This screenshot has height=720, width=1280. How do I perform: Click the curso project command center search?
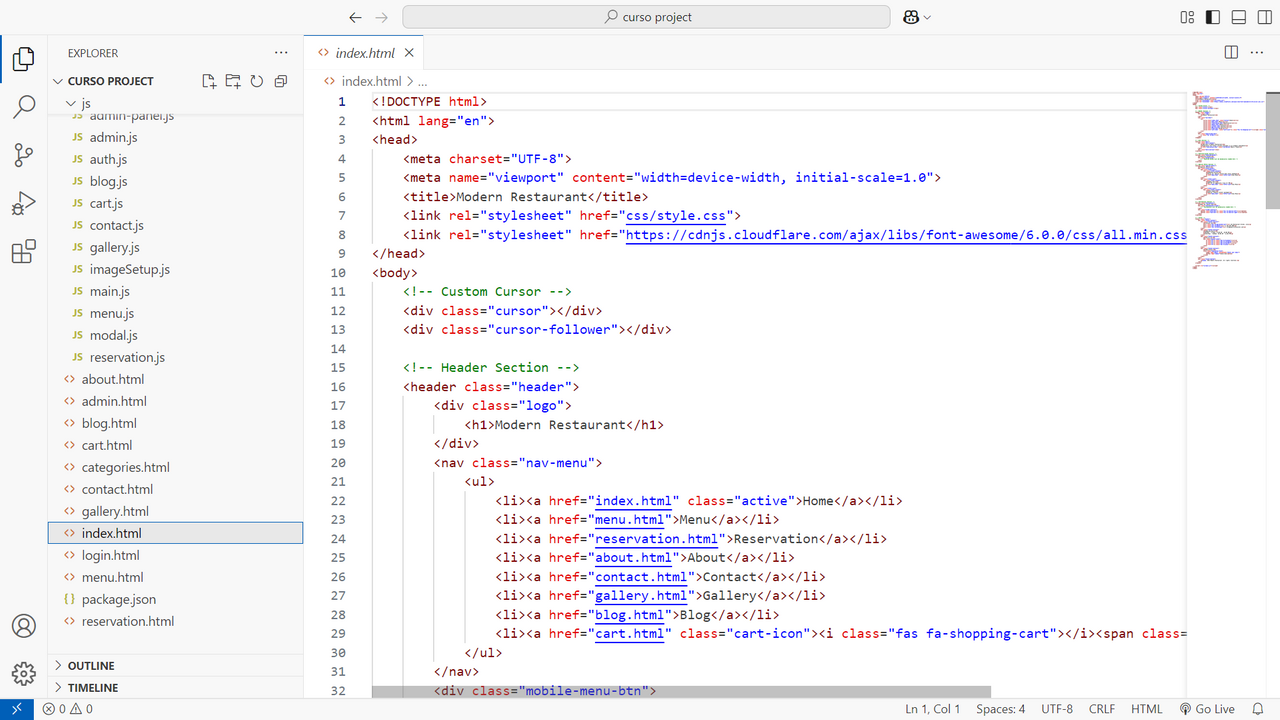[646, 17]
